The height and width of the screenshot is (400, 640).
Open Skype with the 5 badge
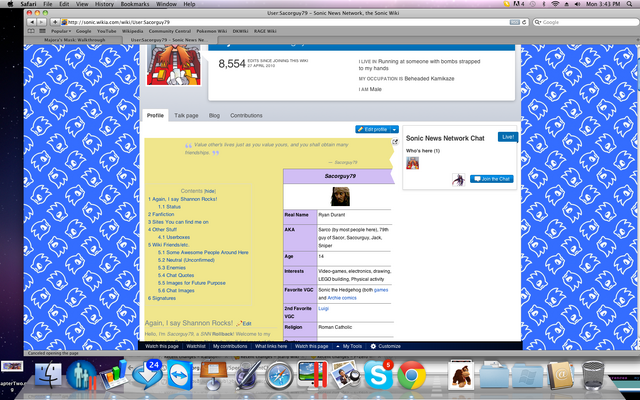coord(378,375)
